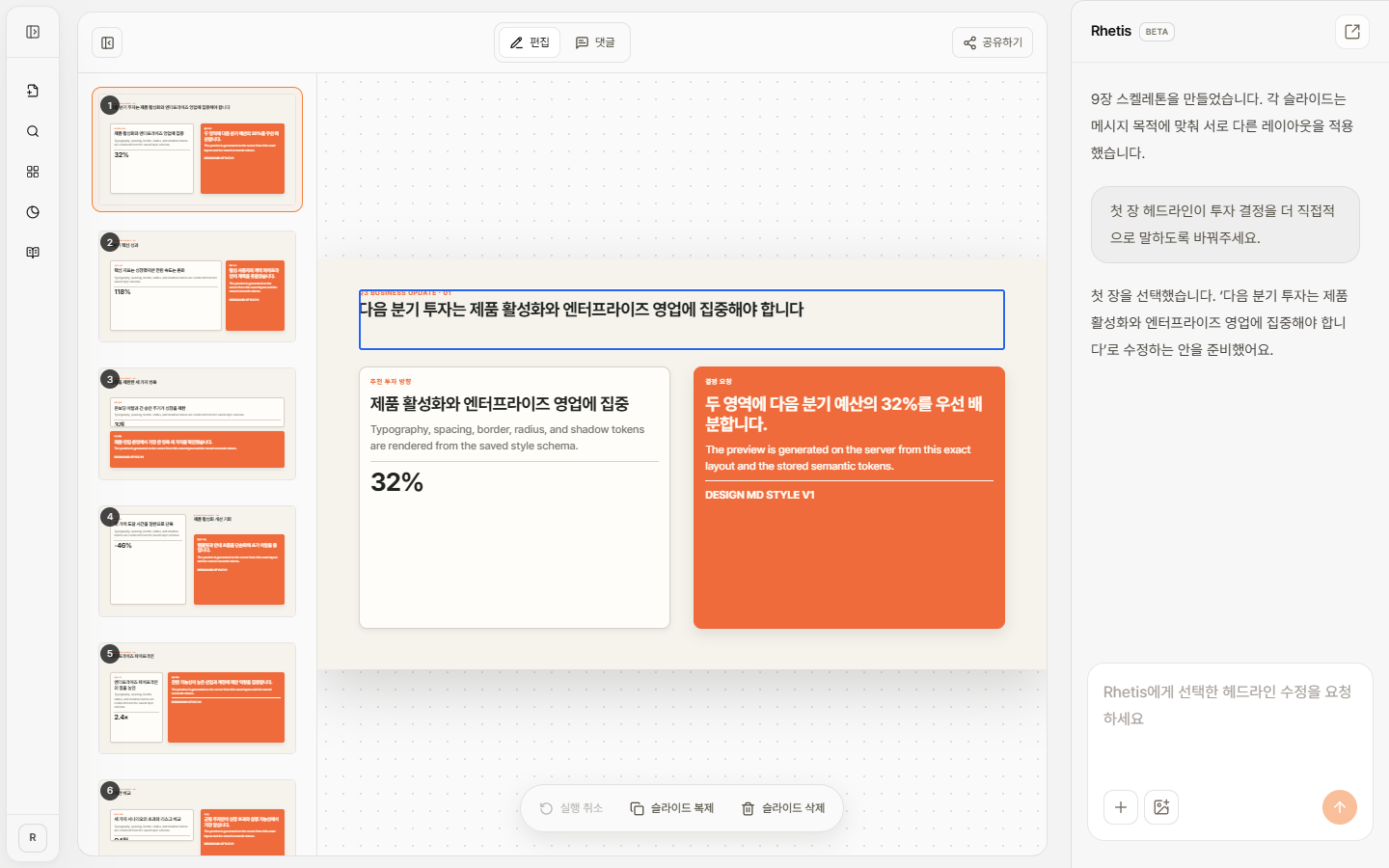Click the orange card heading 두 영역에 다음 분기 예산
This screenshot has height=868, width=1389.
click(x=844, y=414)
